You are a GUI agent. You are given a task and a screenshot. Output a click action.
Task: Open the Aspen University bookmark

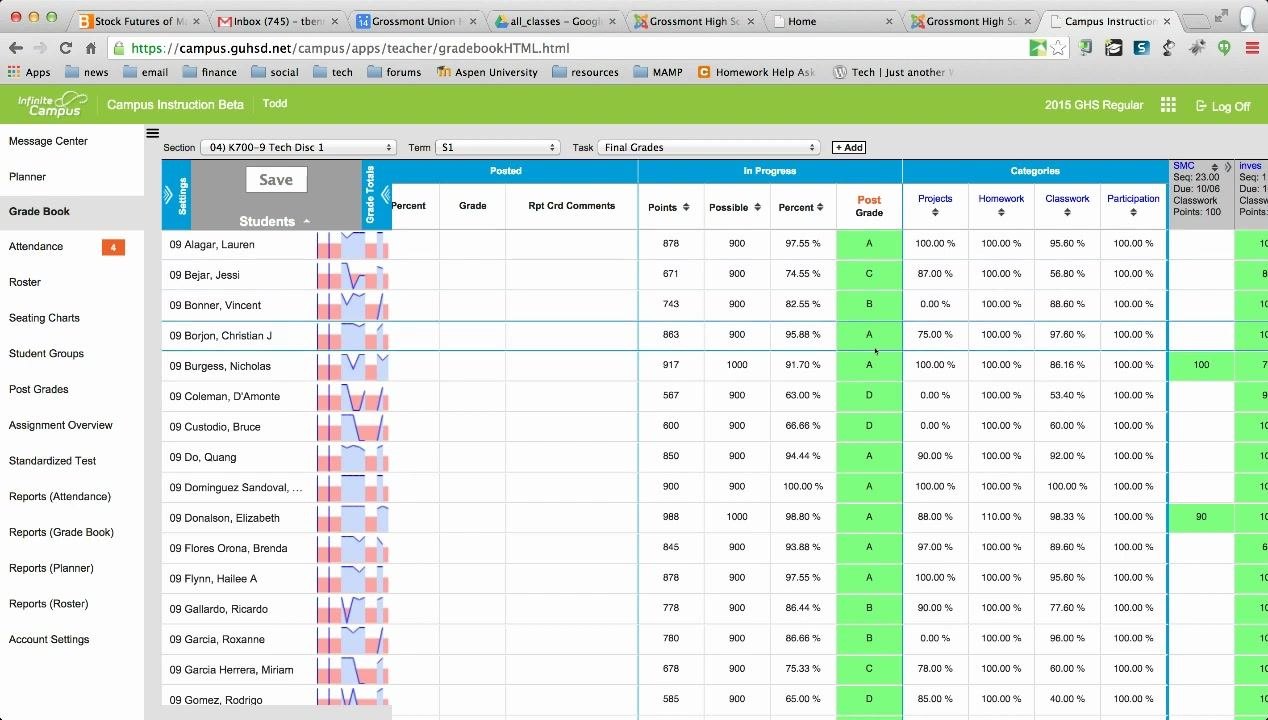[x=487, y=72]
